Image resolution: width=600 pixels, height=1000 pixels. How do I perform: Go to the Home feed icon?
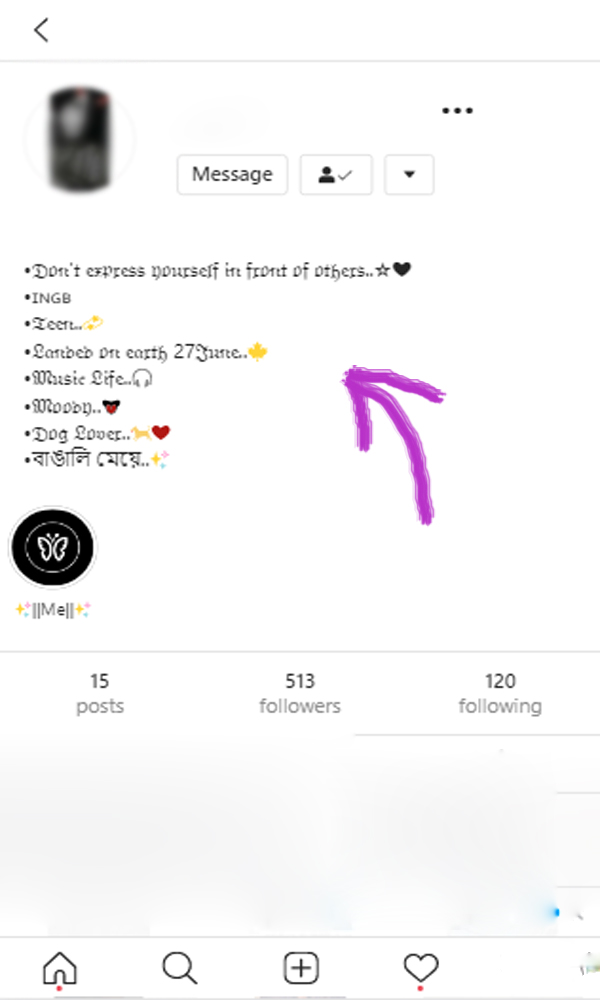(x=60, y=968)
